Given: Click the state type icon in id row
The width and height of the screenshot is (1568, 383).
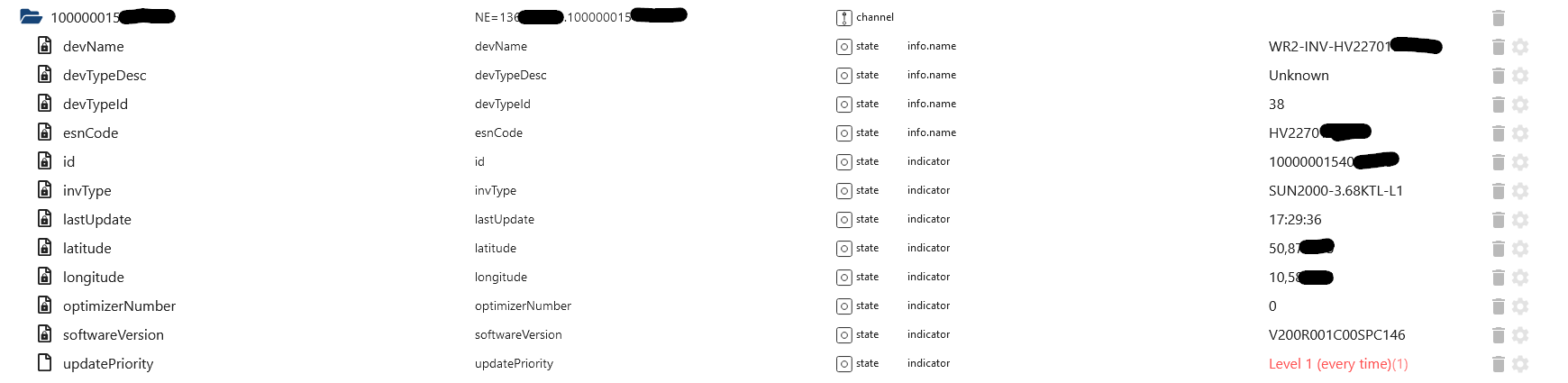Looking at the screenshot, I should [x=844, y=162].
